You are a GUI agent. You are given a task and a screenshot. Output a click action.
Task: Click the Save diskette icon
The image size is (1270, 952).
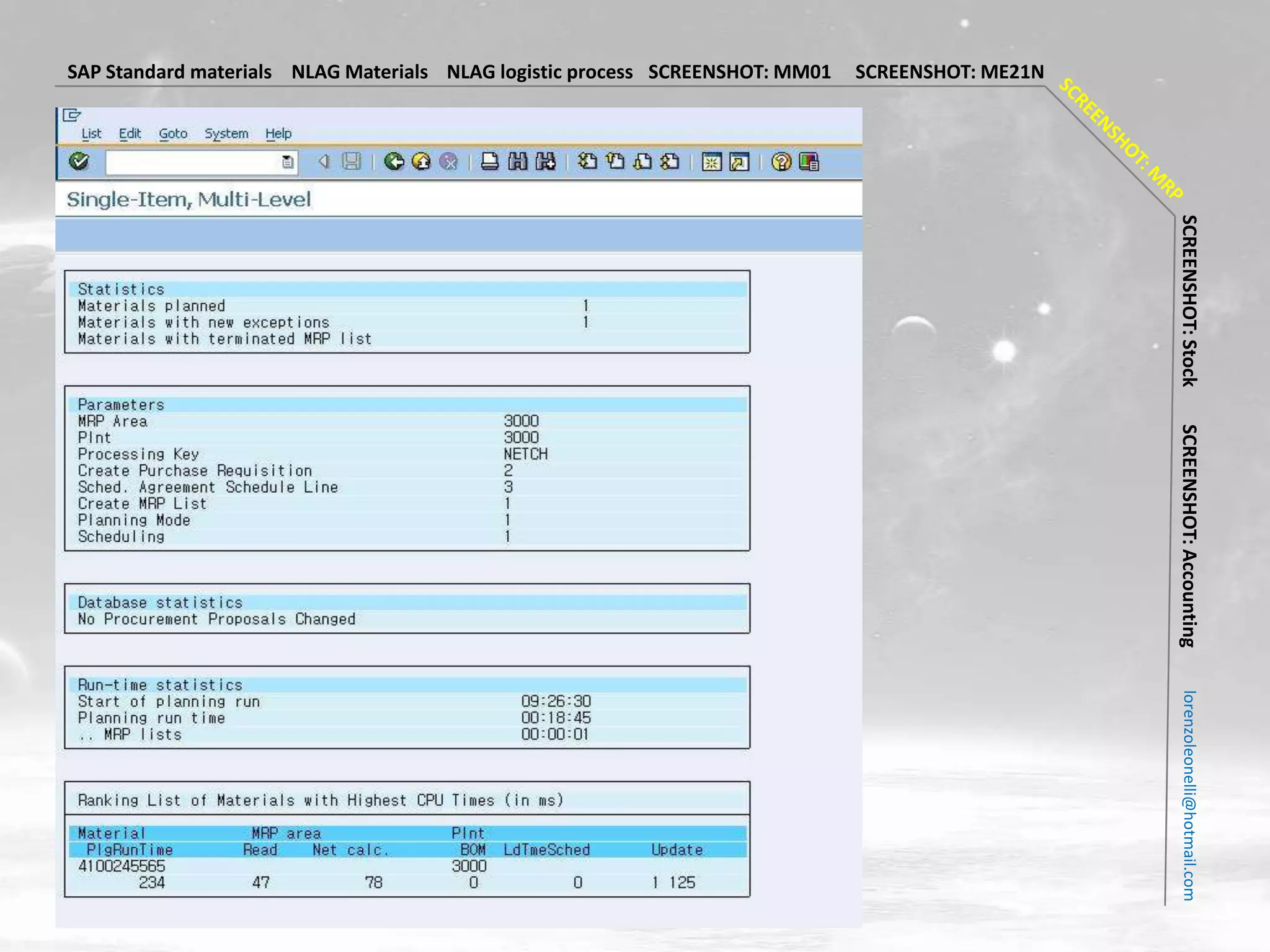click(x=352, y=162)
